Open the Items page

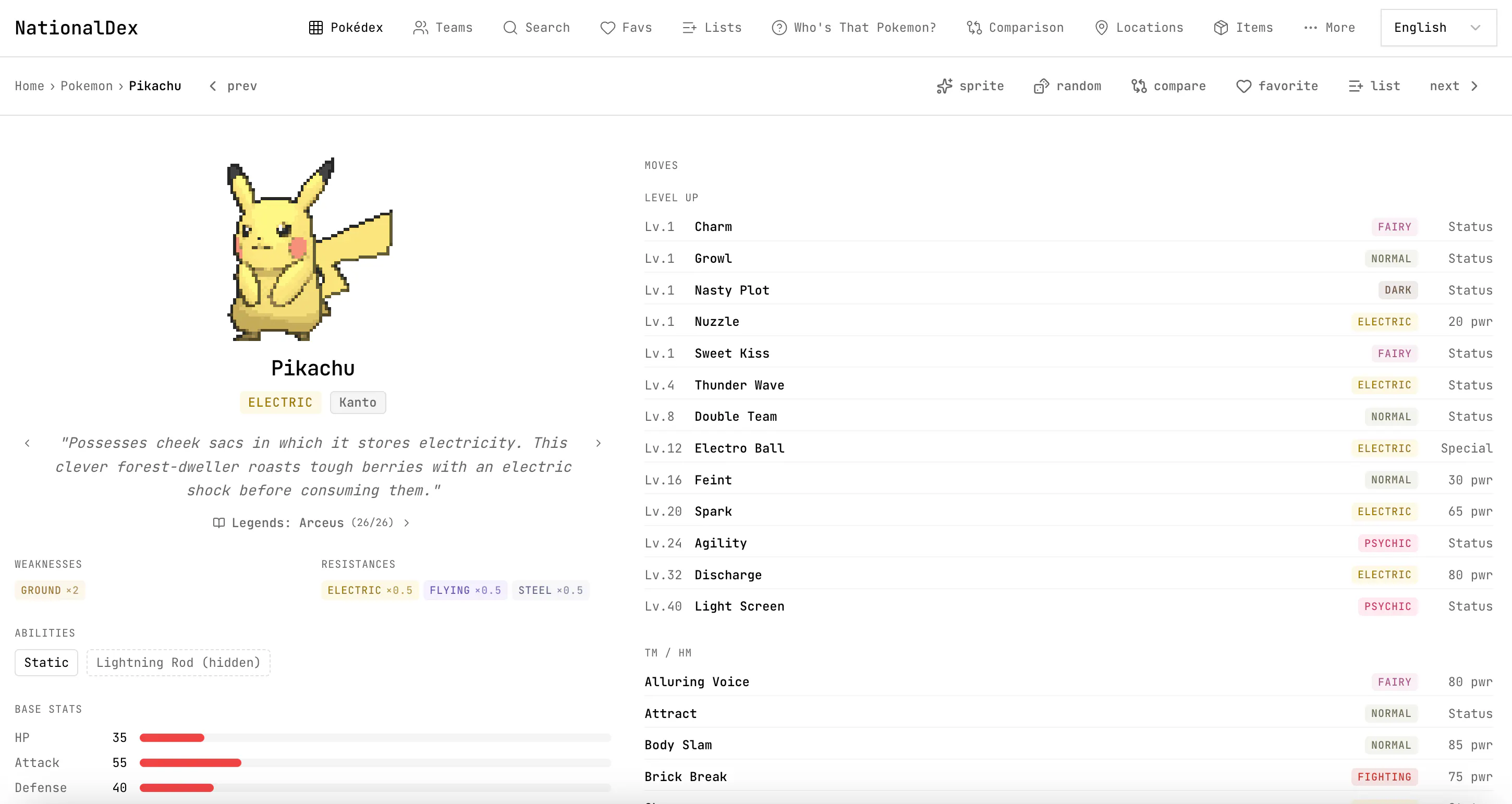pyautogui.click(x=1243, y=28)
